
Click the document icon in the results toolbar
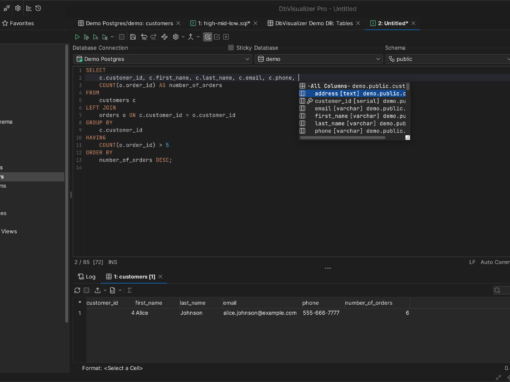click(x=113, y=290)
